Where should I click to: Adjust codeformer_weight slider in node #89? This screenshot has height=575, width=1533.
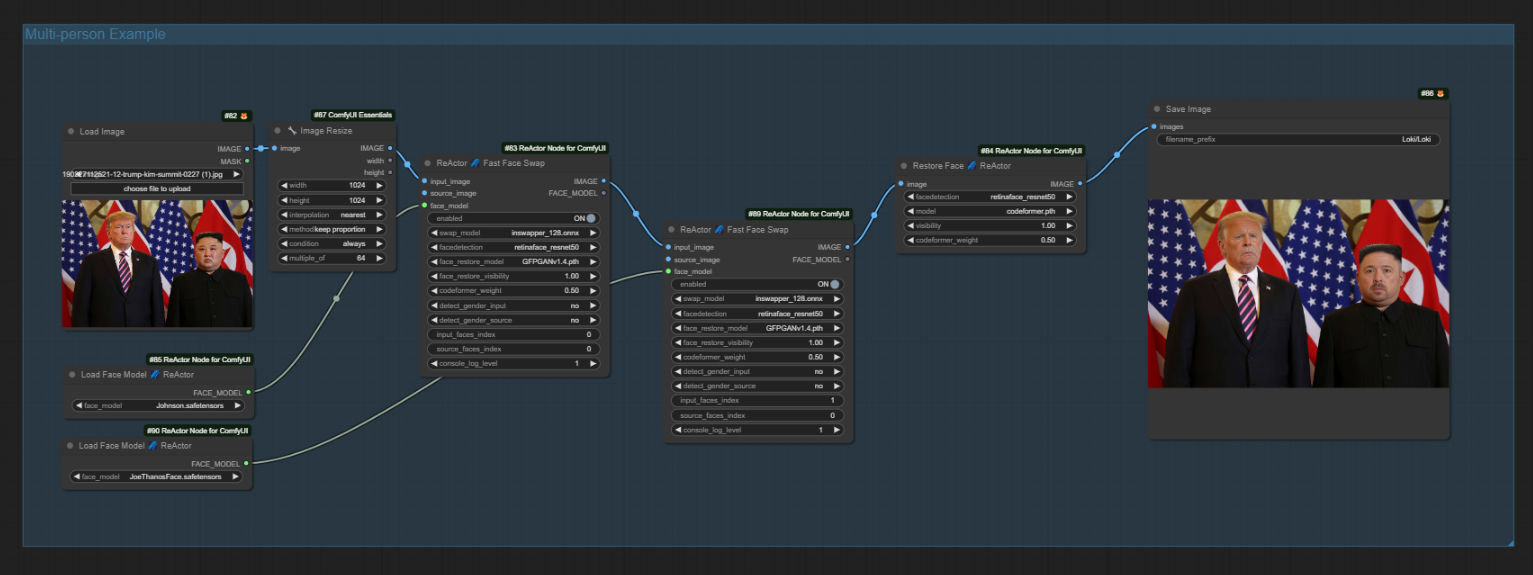pos(757,357)
